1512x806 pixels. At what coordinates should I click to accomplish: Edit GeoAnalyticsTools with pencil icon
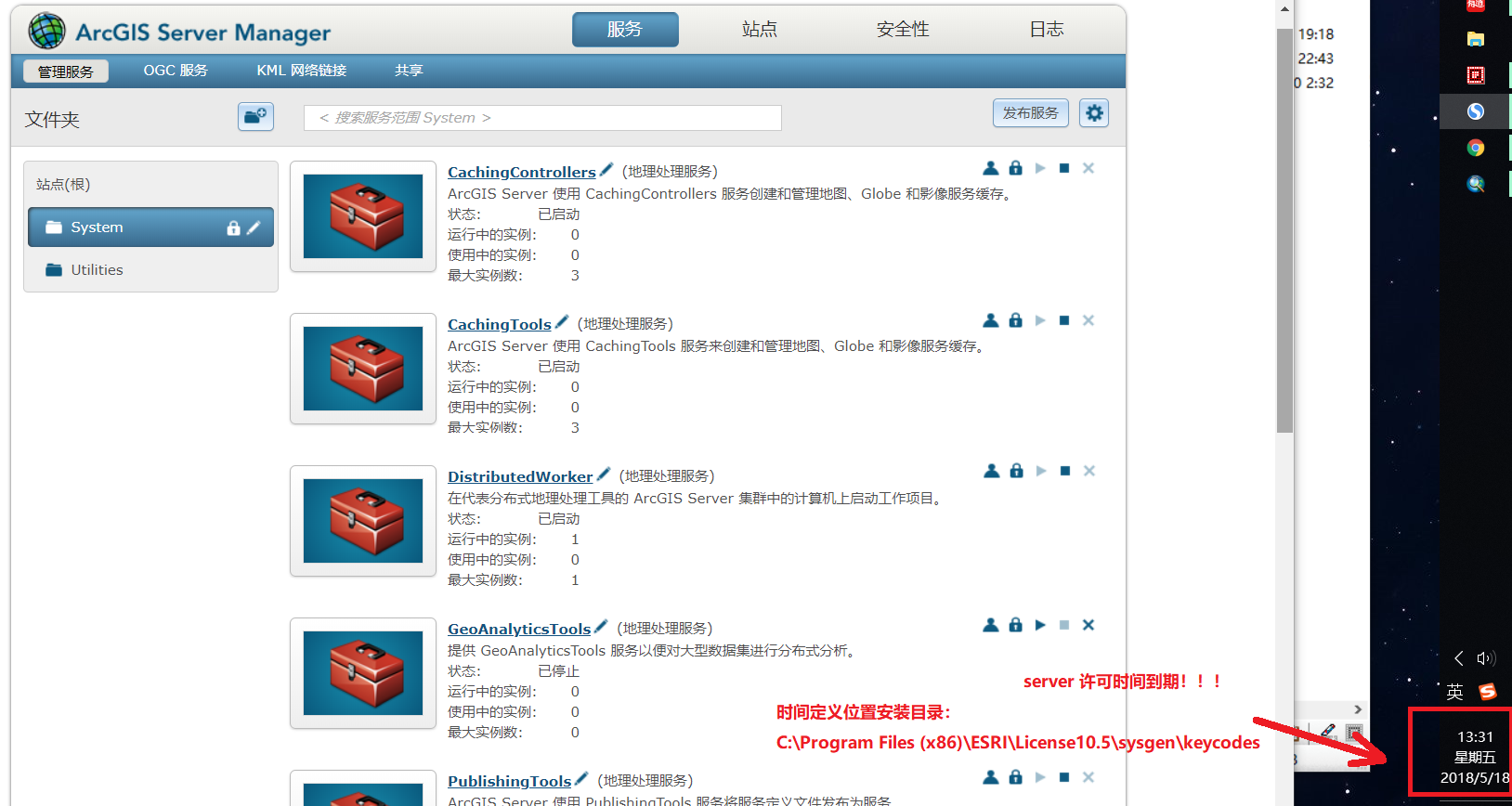pyautogui.click(x=601, y=626)
